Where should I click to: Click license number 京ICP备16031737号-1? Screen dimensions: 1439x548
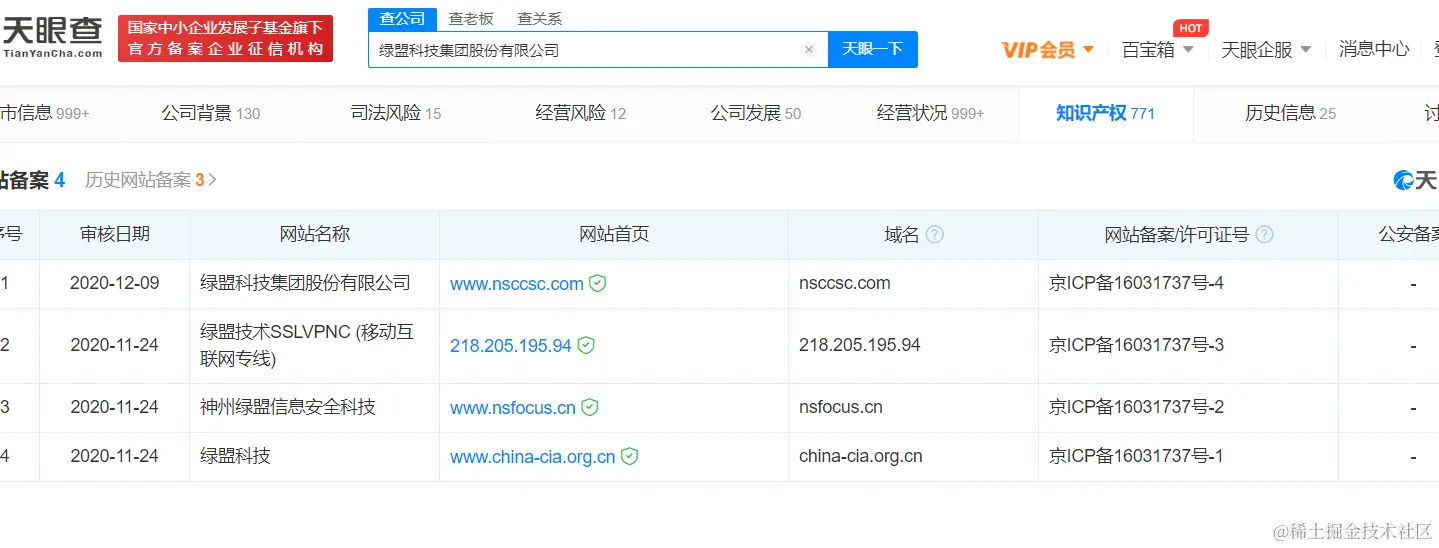point(1136,456)
